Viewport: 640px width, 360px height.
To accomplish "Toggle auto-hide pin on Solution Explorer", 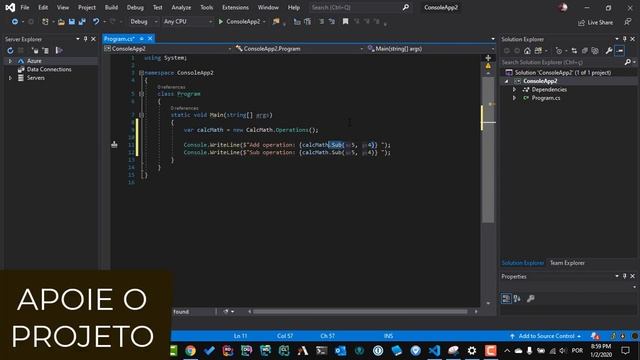I will click(x=624, y=39).
